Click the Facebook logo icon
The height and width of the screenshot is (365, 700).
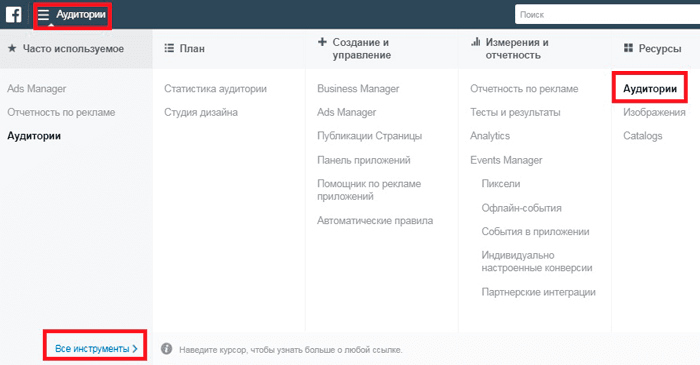click(13, 14)
